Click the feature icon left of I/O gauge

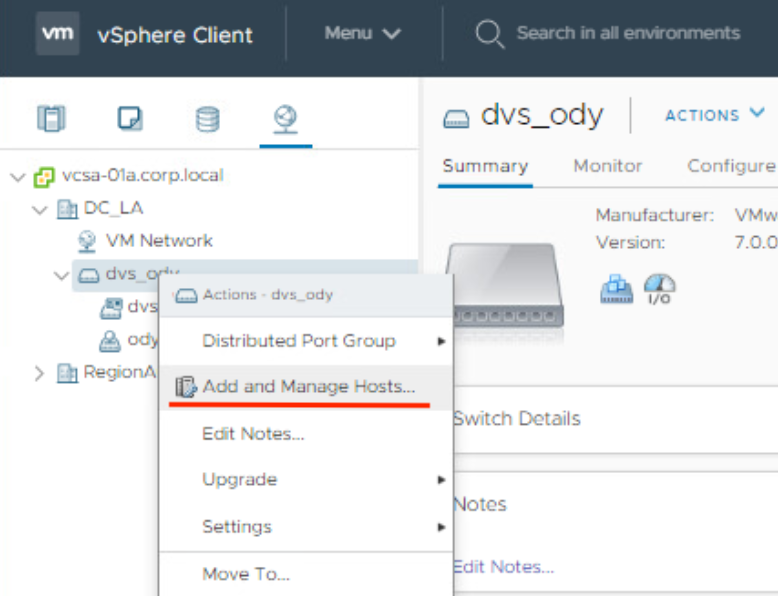coord(617,289)
